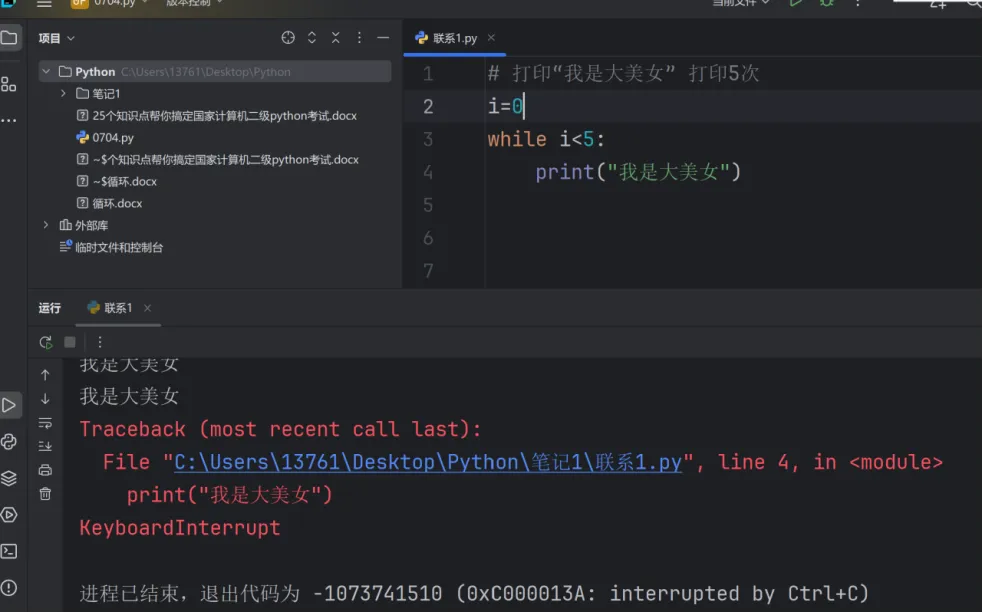The width and height of the screenshot is (983, 613).
Task: Click the 进程已结束 exit code line
Action: pyautogui.click(x=474, y=593)
